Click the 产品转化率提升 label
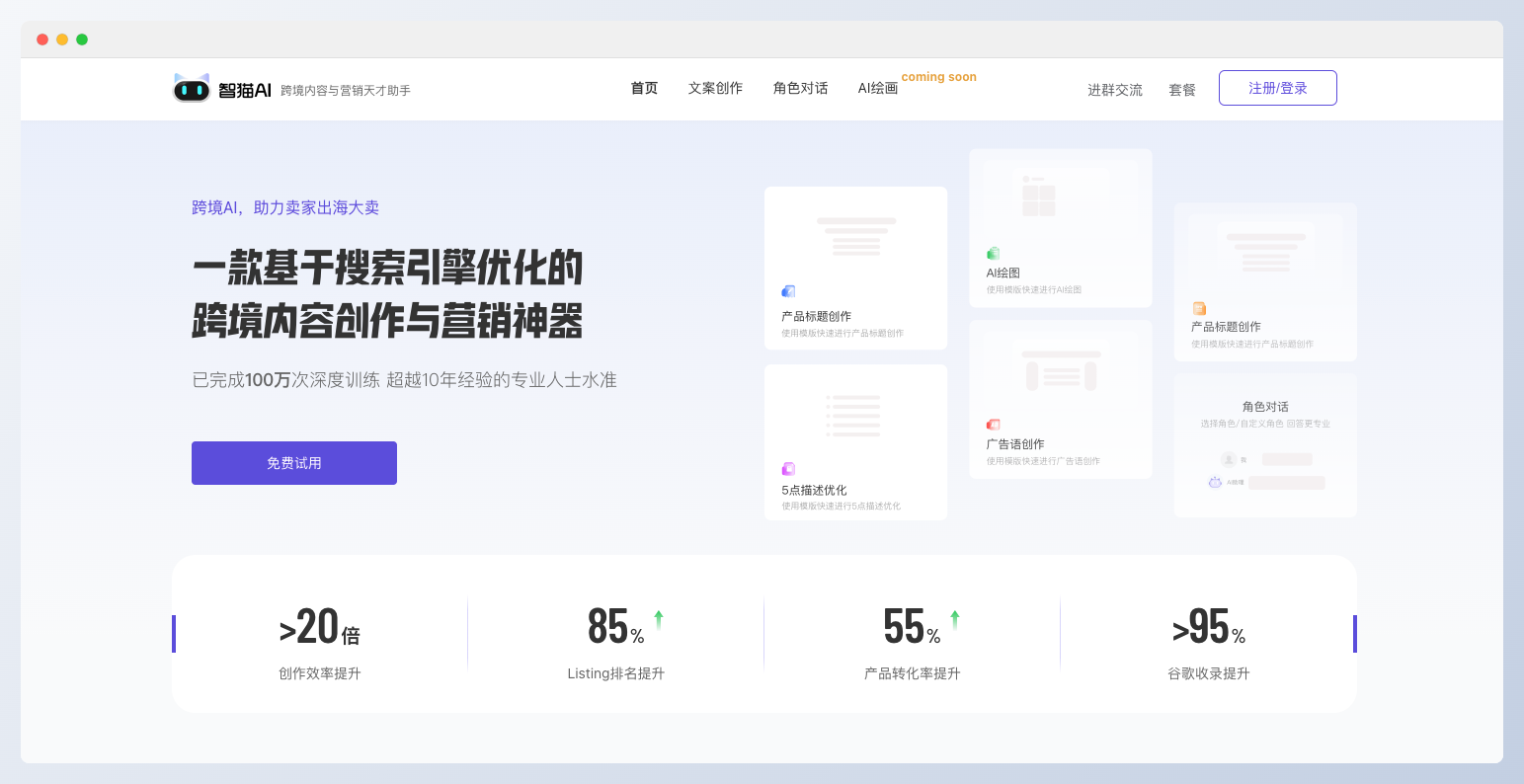 [912, 673]
